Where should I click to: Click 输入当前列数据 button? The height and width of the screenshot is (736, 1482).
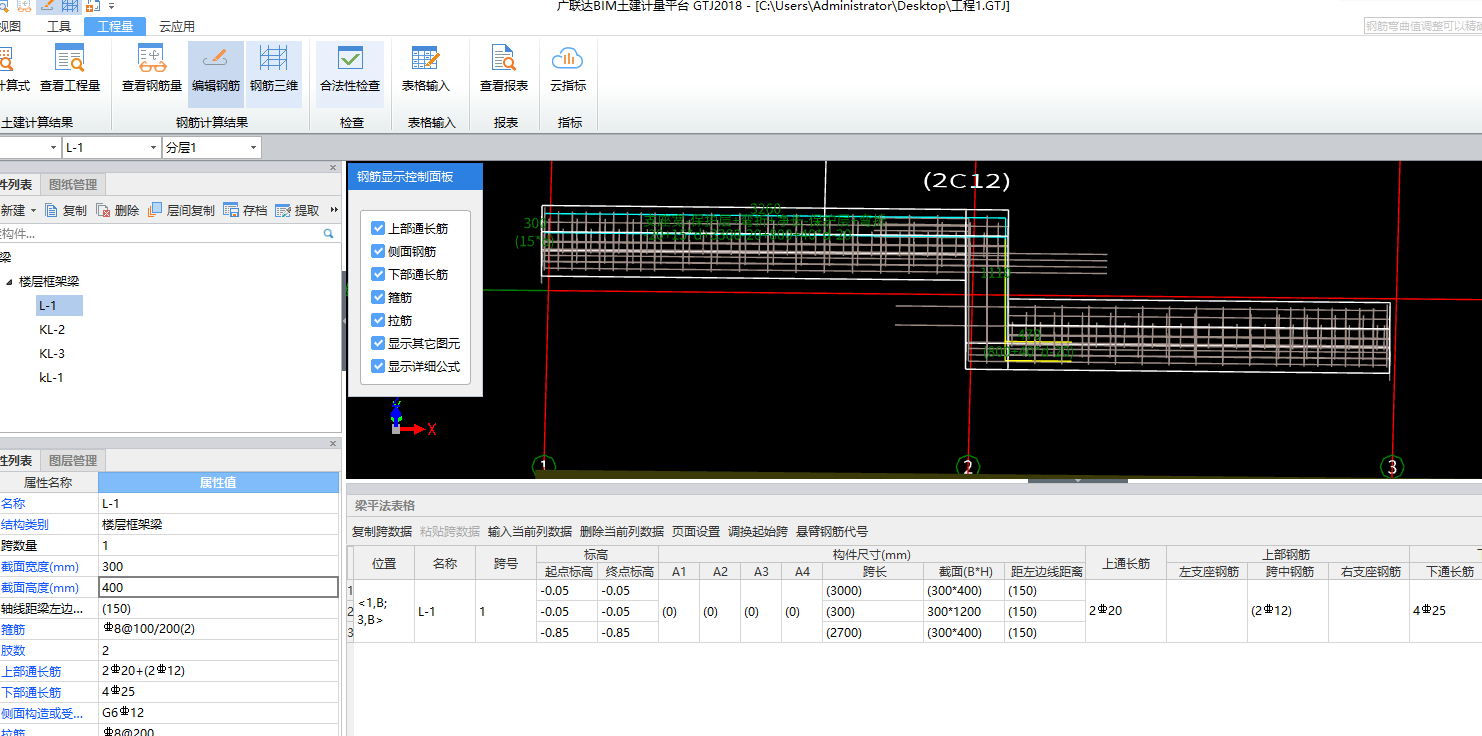[x=530, y=531]
